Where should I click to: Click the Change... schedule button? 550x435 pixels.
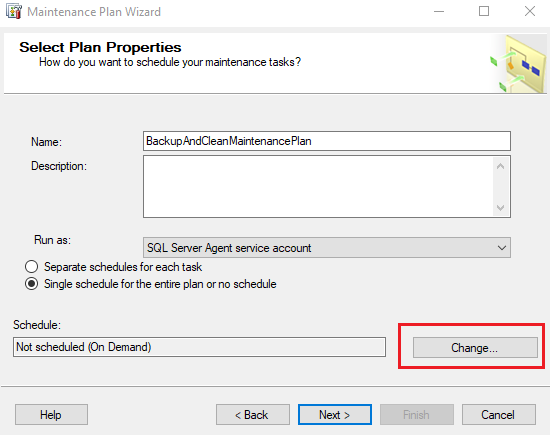pyautogui.click(x=475, y=348)
